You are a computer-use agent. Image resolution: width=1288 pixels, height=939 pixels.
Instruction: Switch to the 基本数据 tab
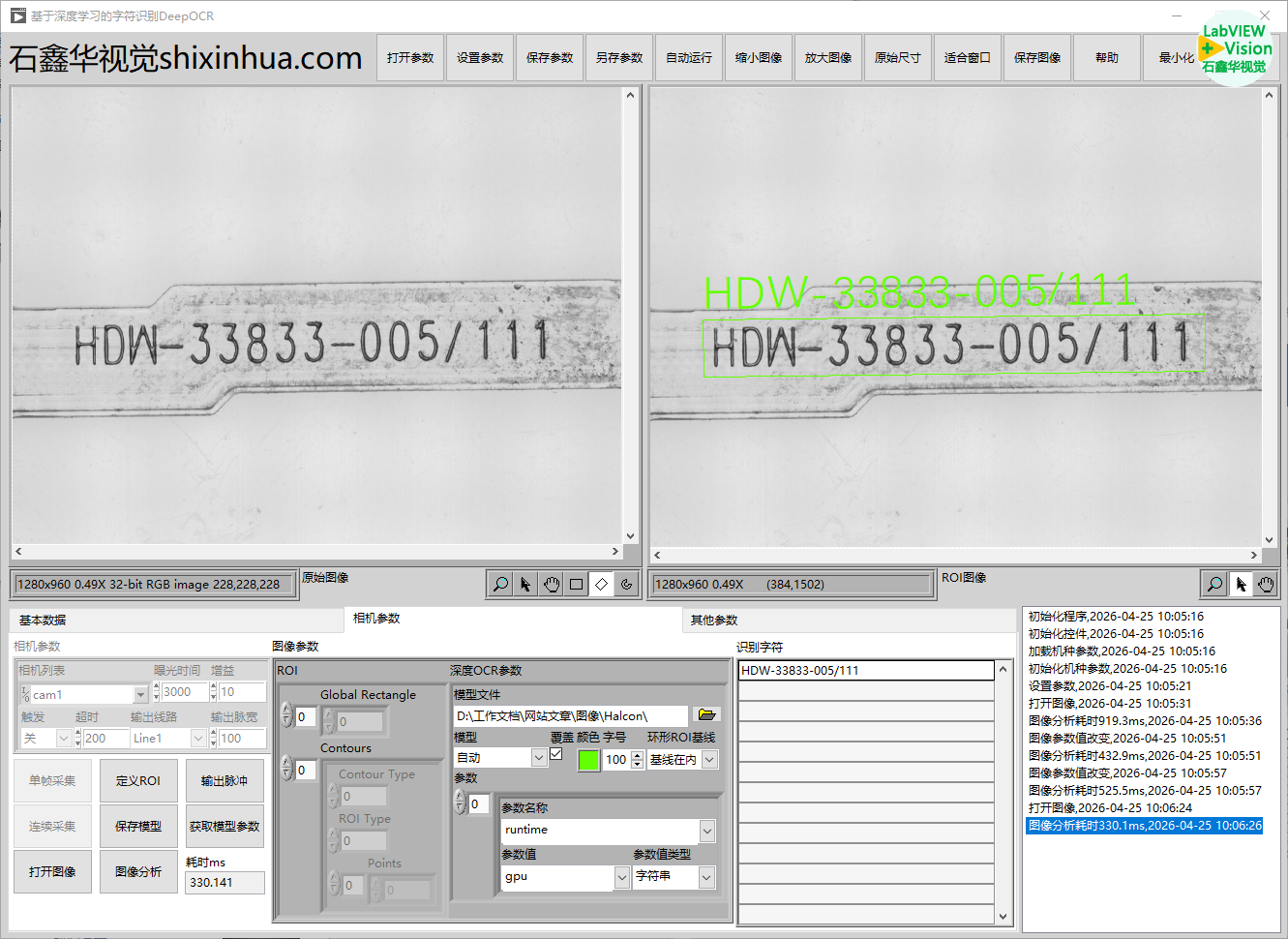43,620
